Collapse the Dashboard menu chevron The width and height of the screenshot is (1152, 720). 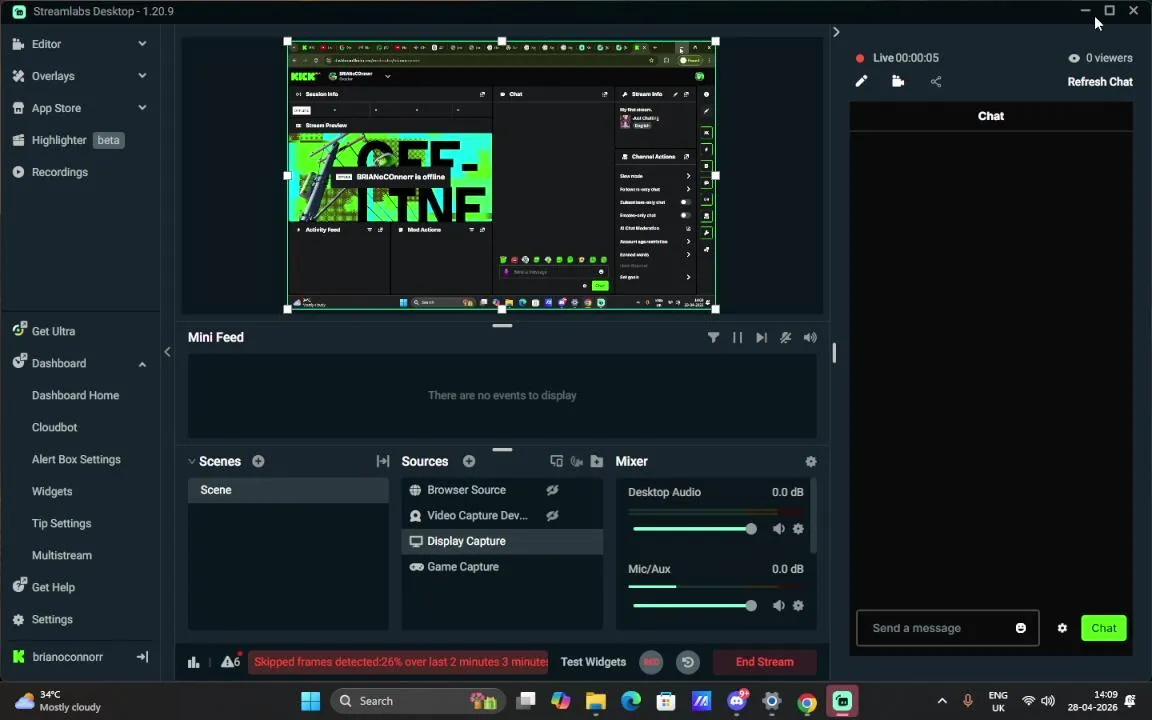pyautogui.click(x=142, y=364)
